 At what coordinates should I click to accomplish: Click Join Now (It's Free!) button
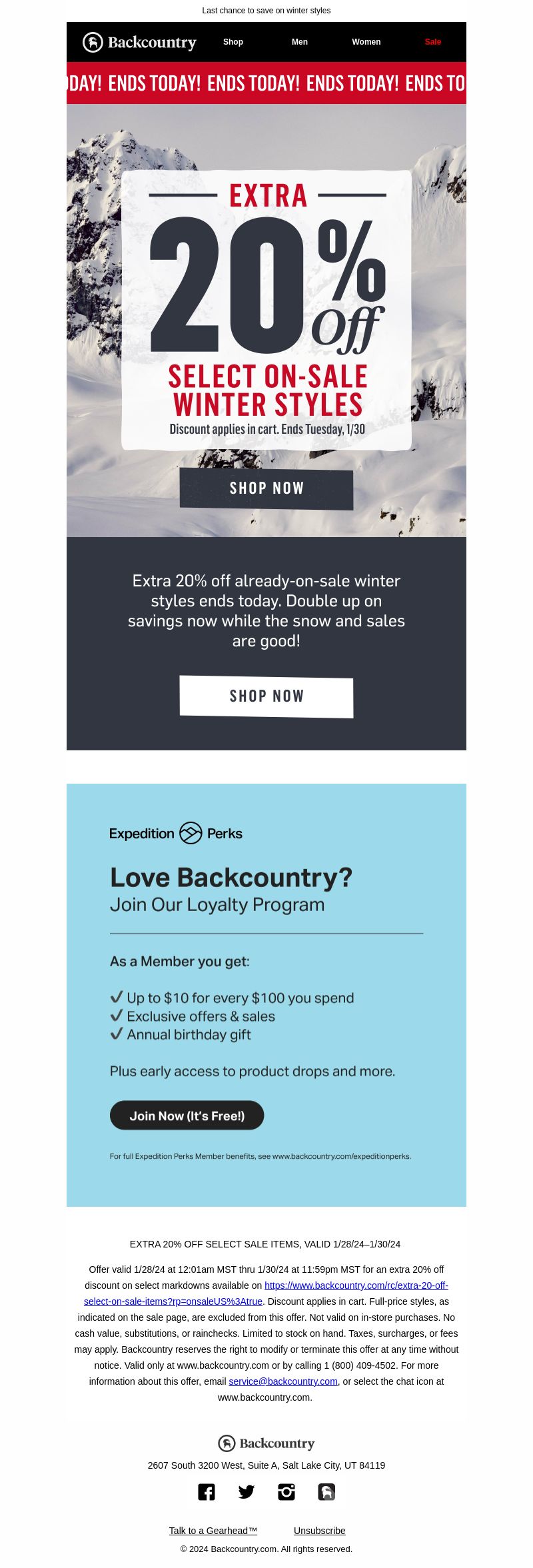click(x=187, y=1116)
